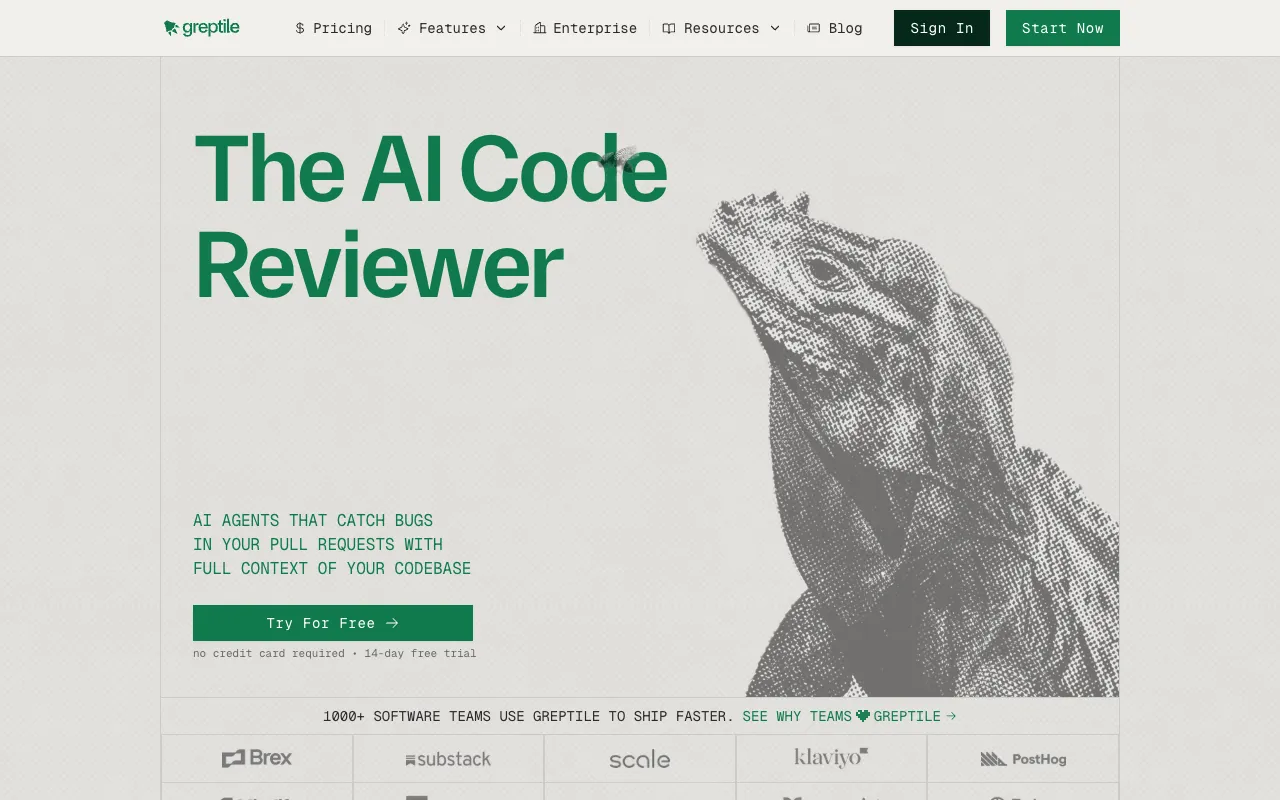Click the building icon beside Enterprise

[x=540, y=28]
